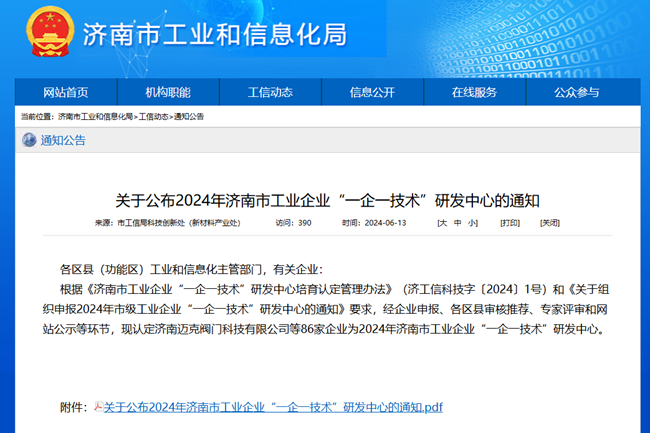Download the attached notice PDF link

coord(273,407)
